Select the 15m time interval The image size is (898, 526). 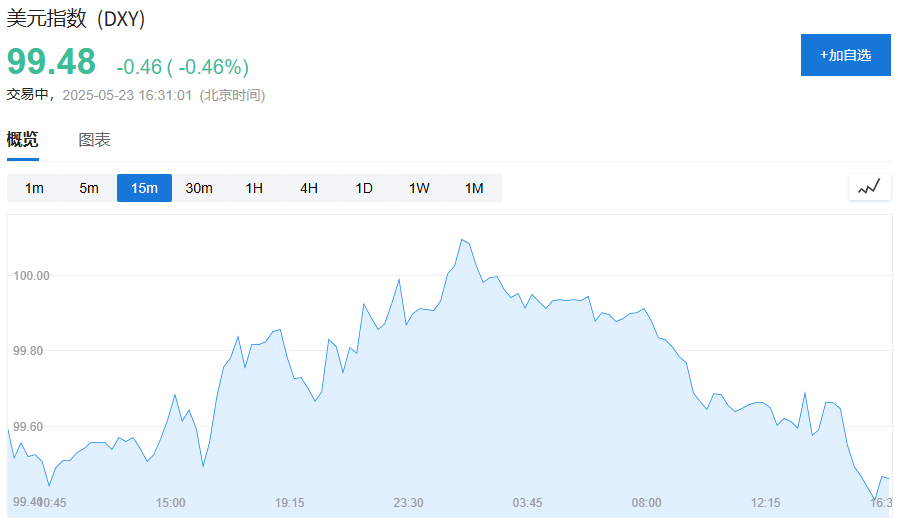pos(144,188)
